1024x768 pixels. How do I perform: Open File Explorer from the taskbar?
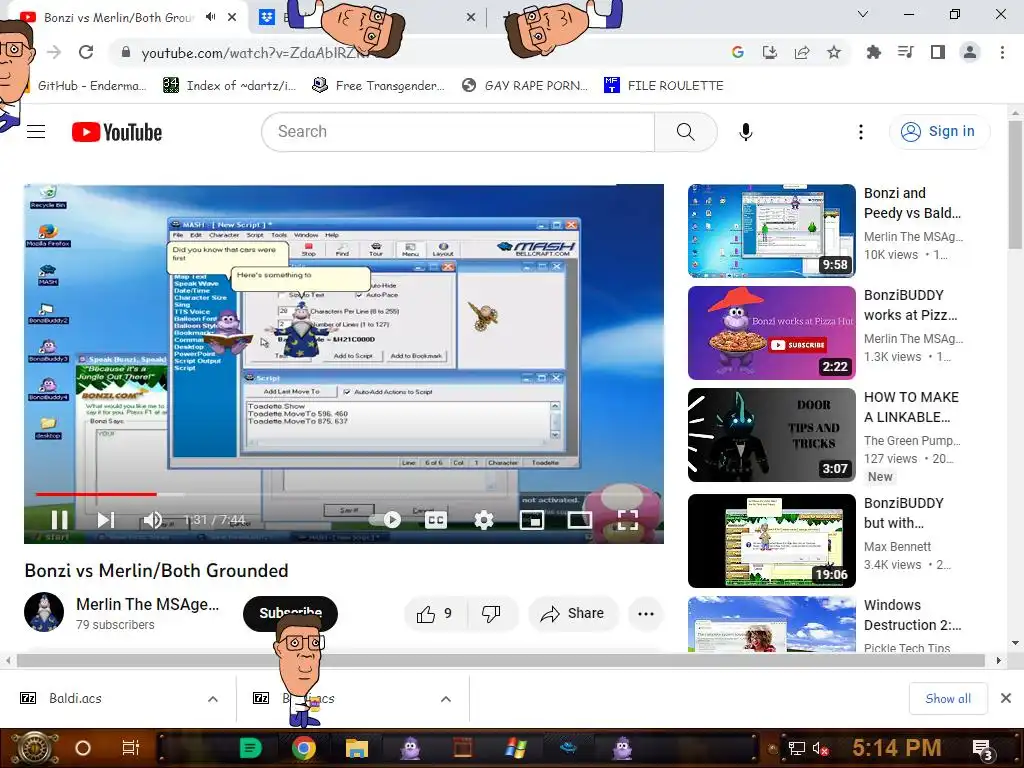coord(357,748)
